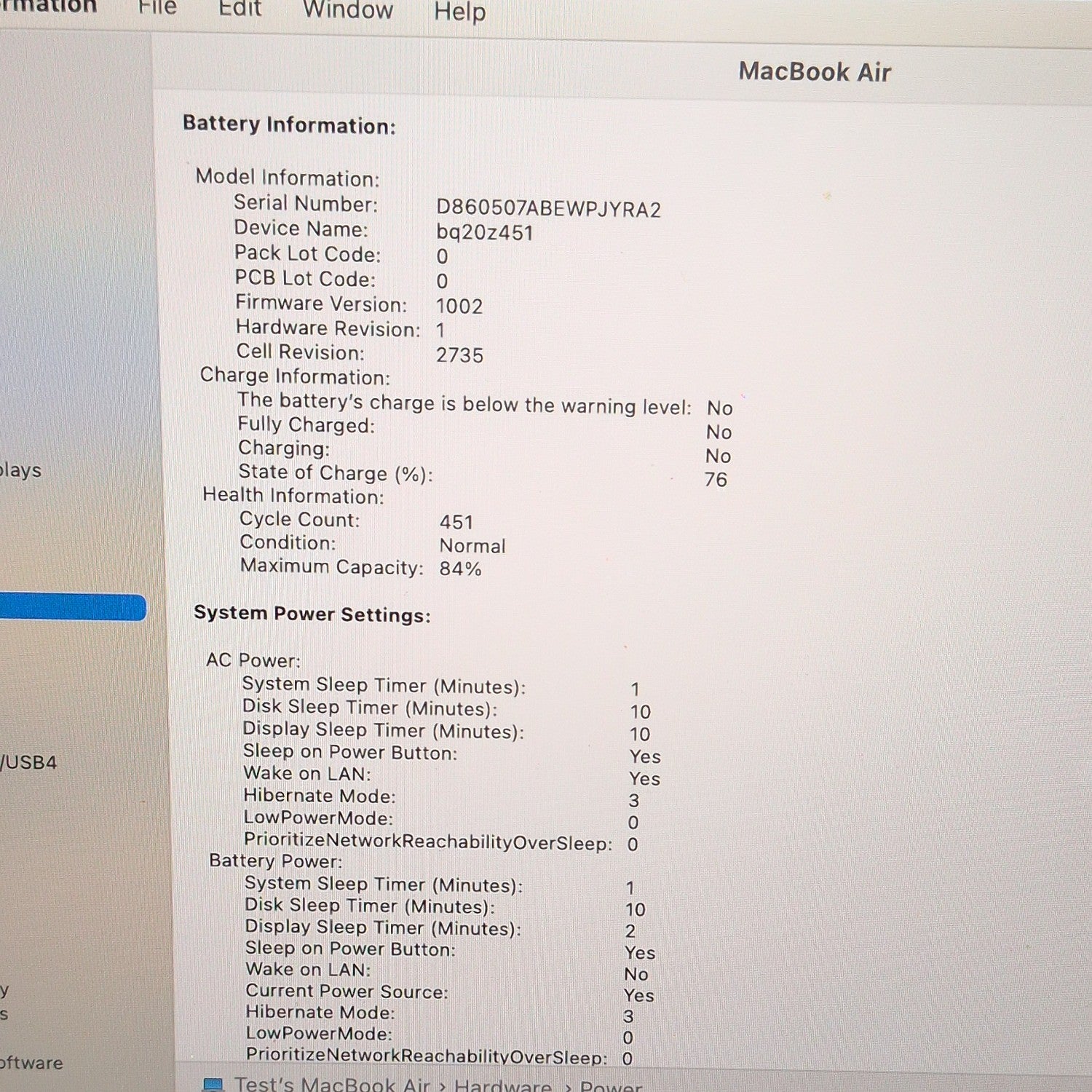Click LowPowerMode label under AC Power

click(x=318, y=818)
